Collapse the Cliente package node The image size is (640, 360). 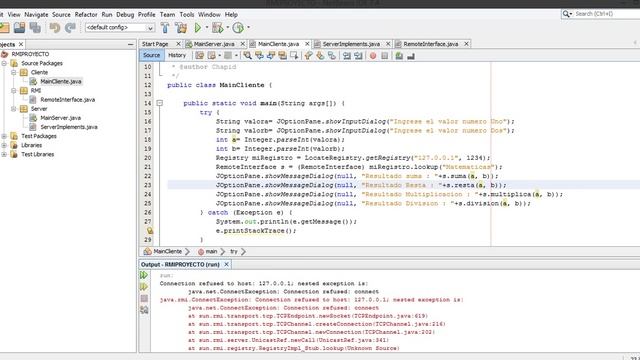click(13, 72)
